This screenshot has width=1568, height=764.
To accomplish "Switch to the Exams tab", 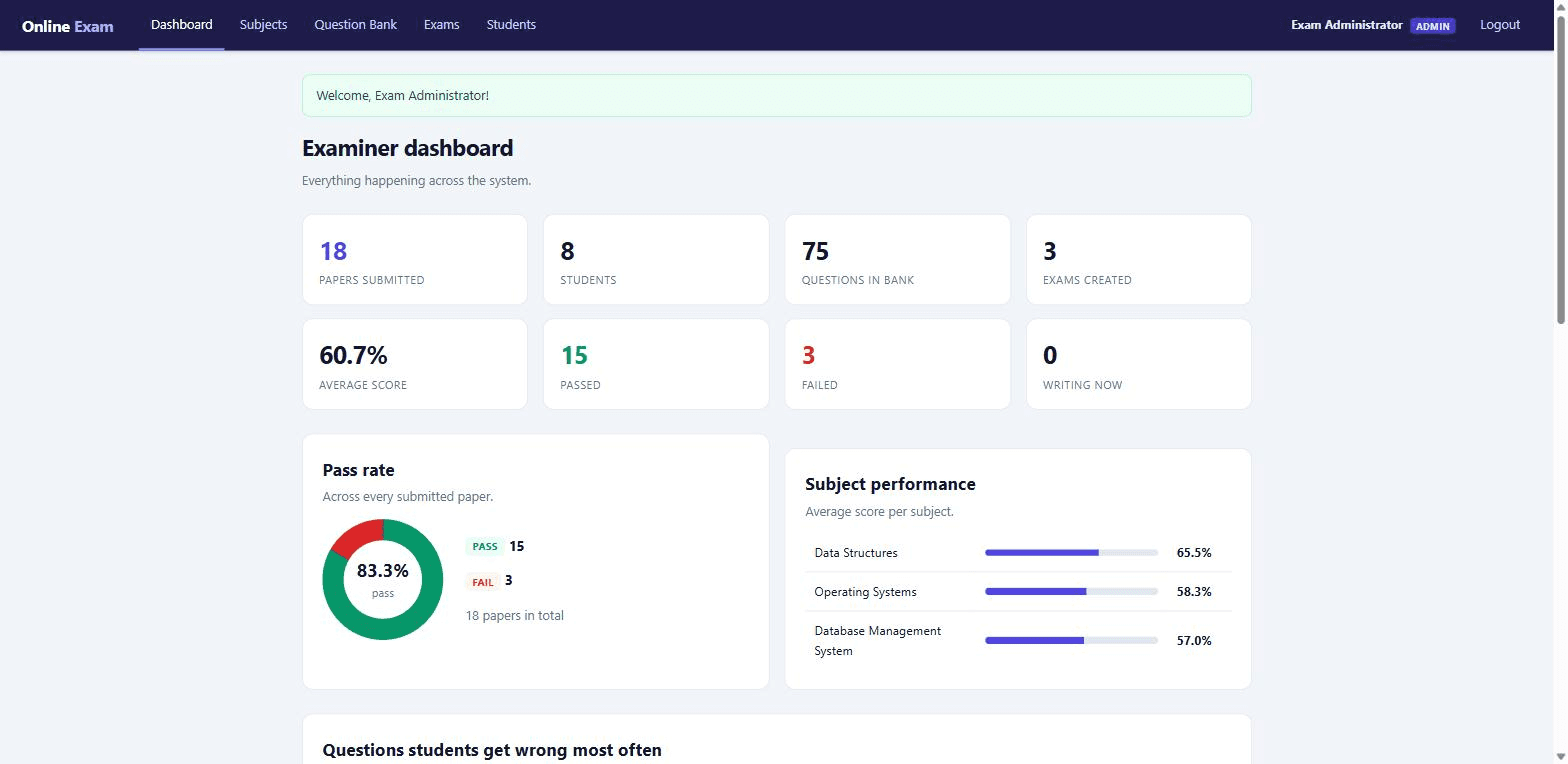I will click(x=441, y=25).
